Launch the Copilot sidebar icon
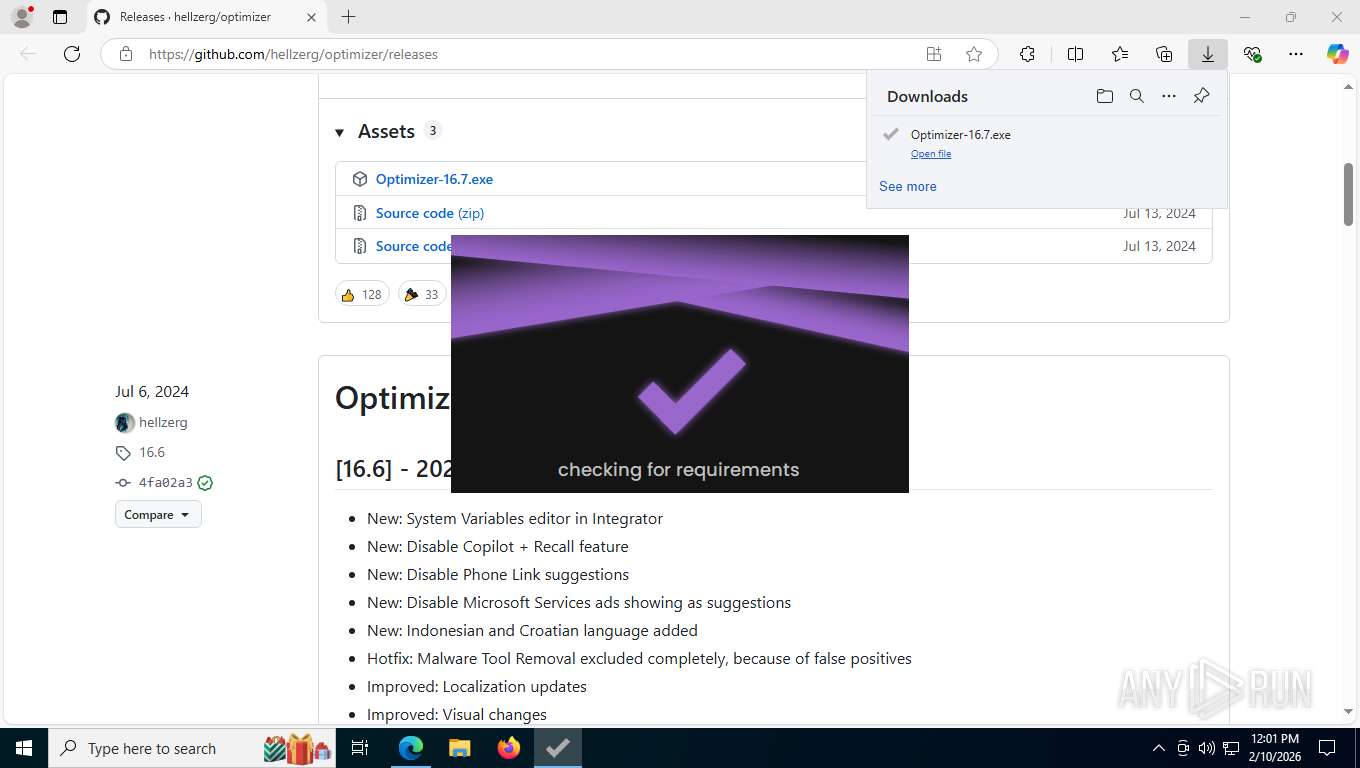The width and height of the screenshot is (1360, 768). [x=1338, y=54]
